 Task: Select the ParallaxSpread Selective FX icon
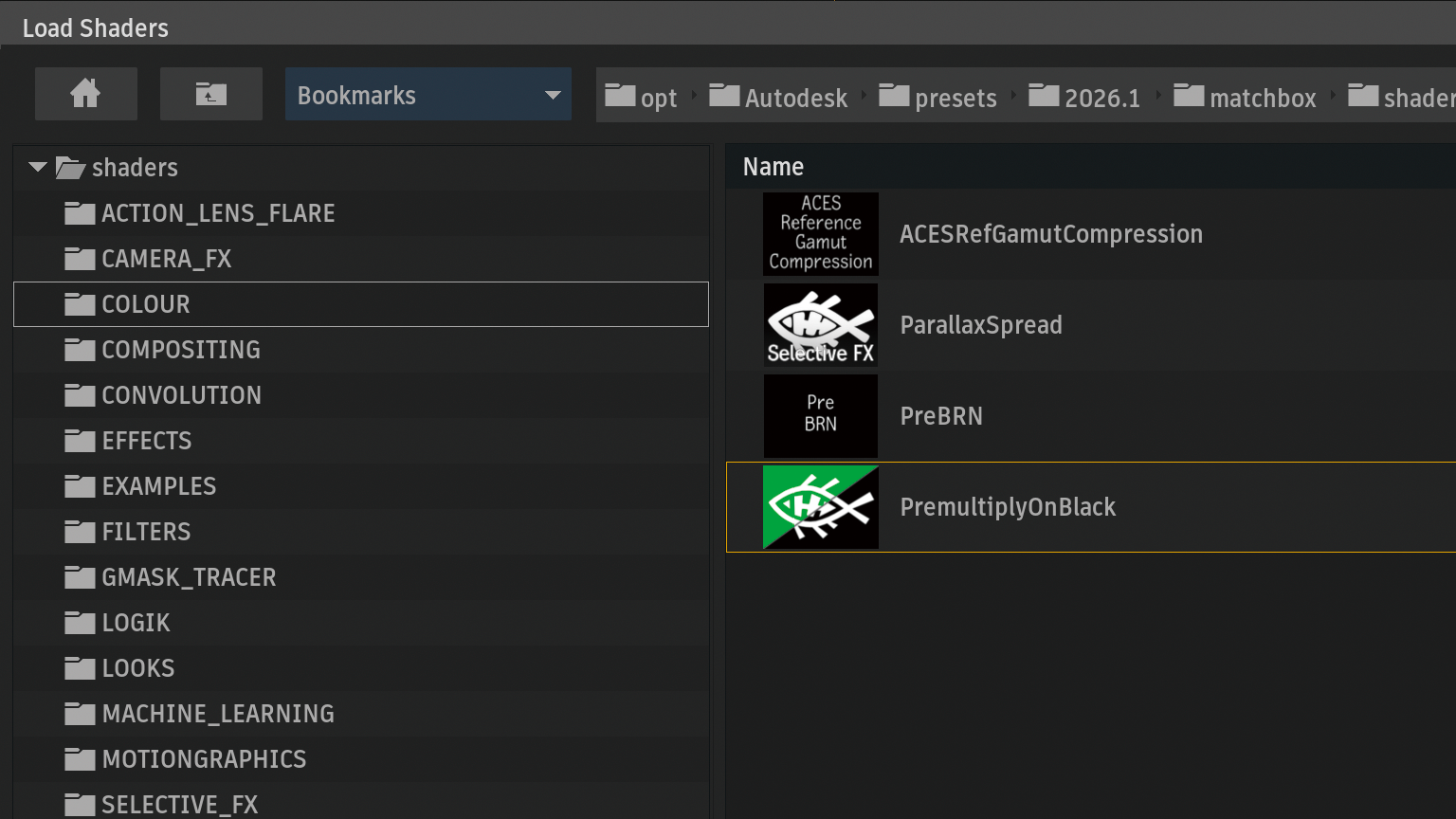820,325
